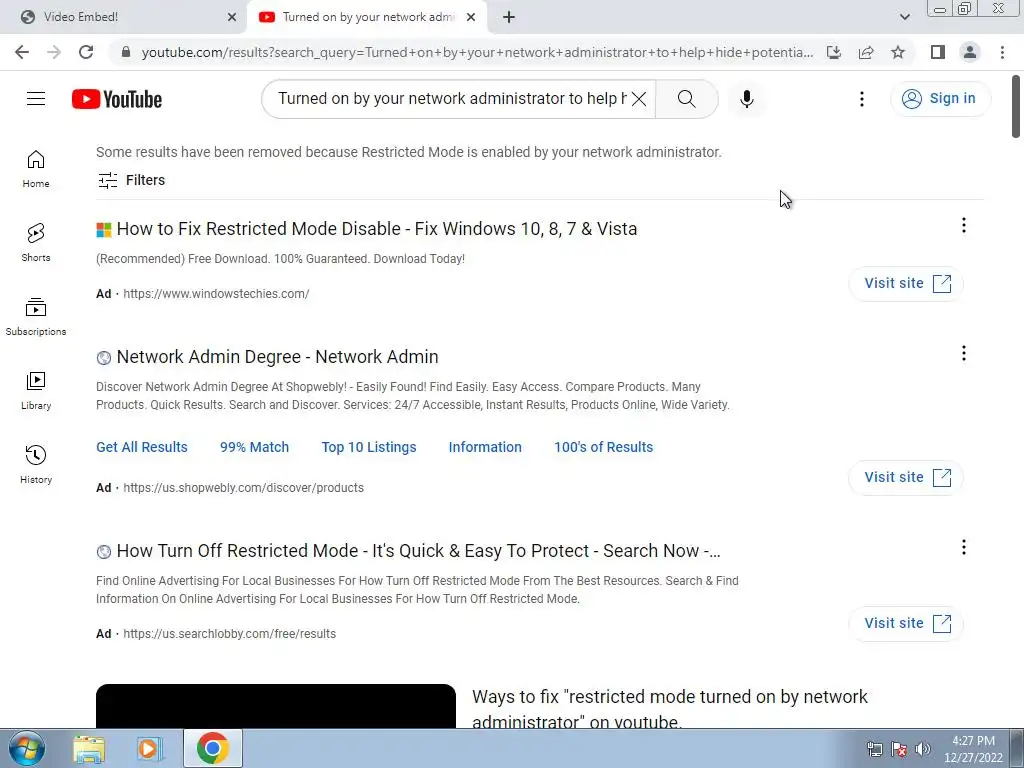The width and height of the screenshot is (1024, 768).
Task: Click us.shopwebly.com ad URL
Action: click(x=243, y=488)
